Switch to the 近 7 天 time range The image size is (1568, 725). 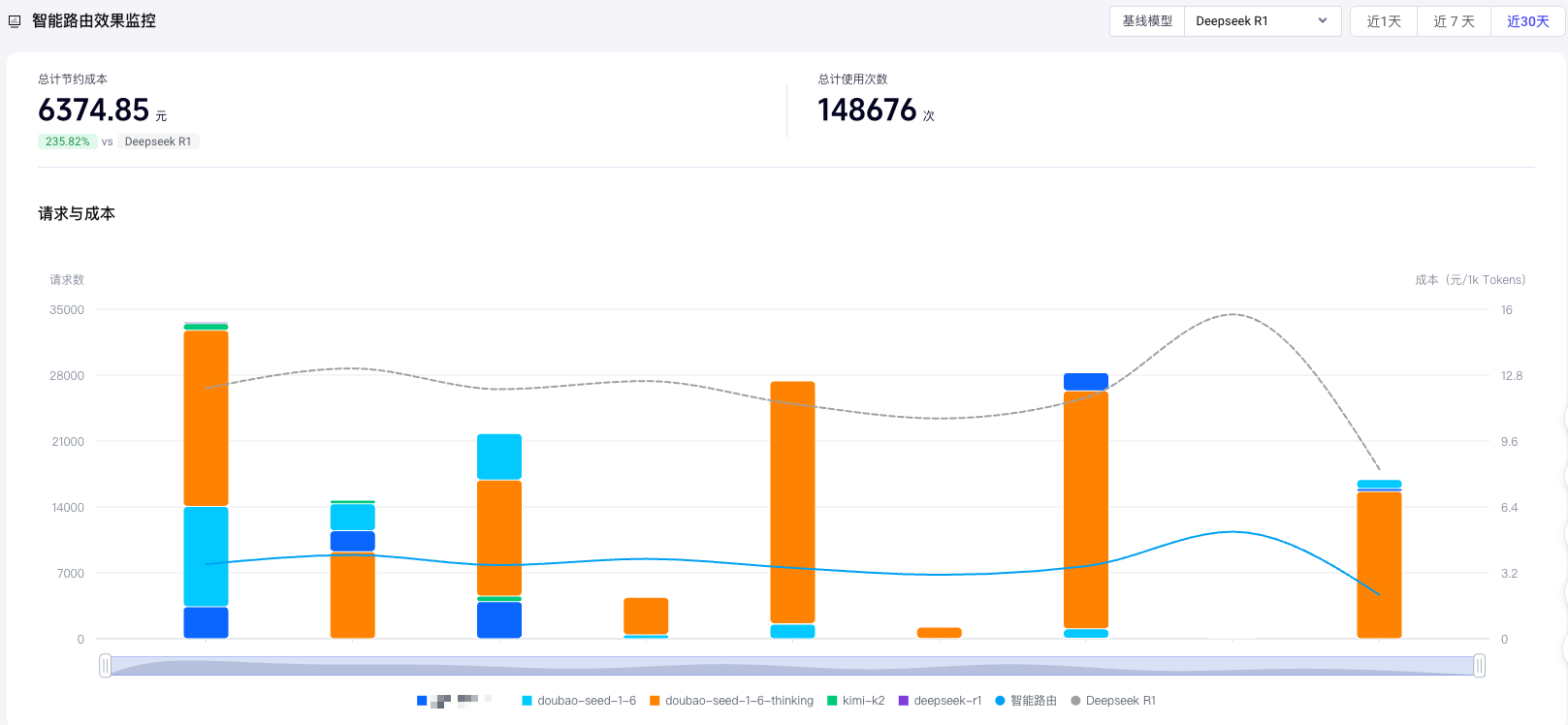coord(1454,21)
